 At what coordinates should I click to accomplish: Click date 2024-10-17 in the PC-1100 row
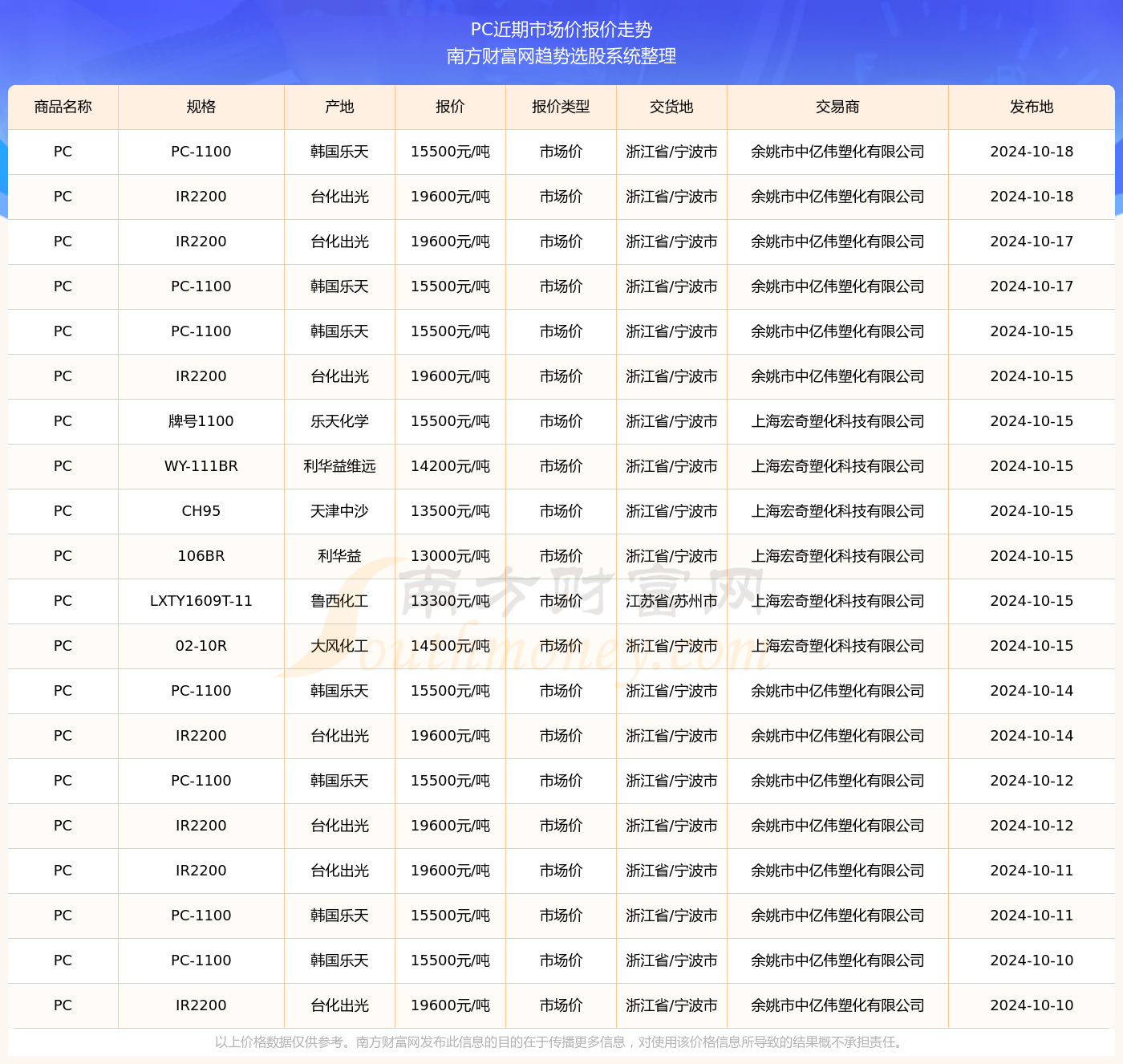(1032, 286)
